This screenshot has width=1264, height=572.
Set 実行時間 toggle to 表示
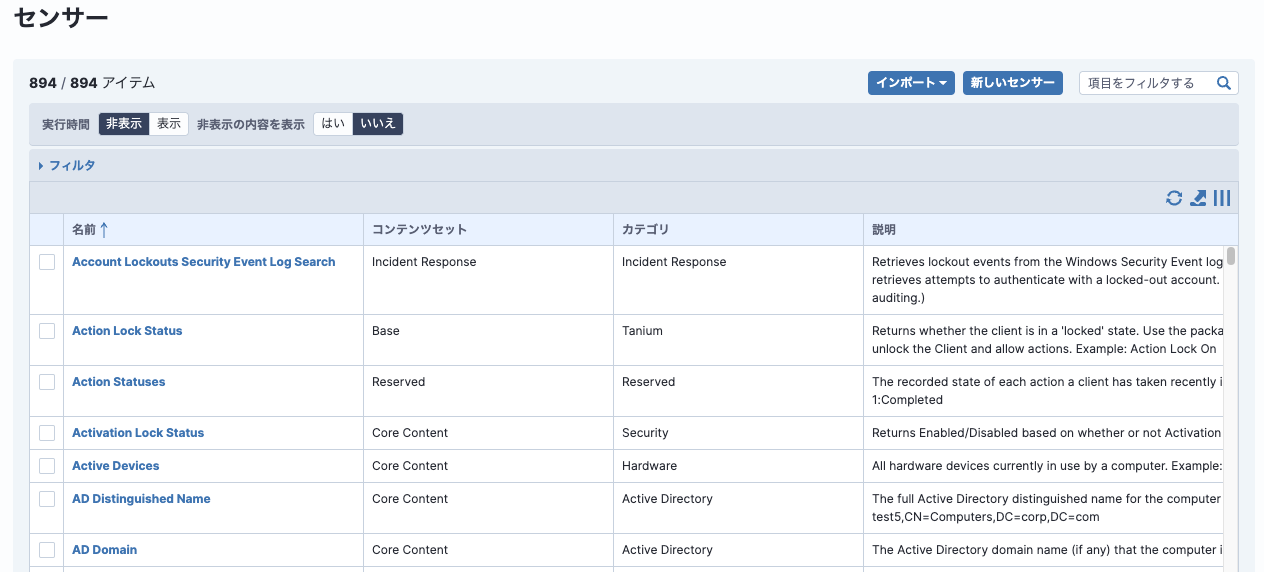169,124
